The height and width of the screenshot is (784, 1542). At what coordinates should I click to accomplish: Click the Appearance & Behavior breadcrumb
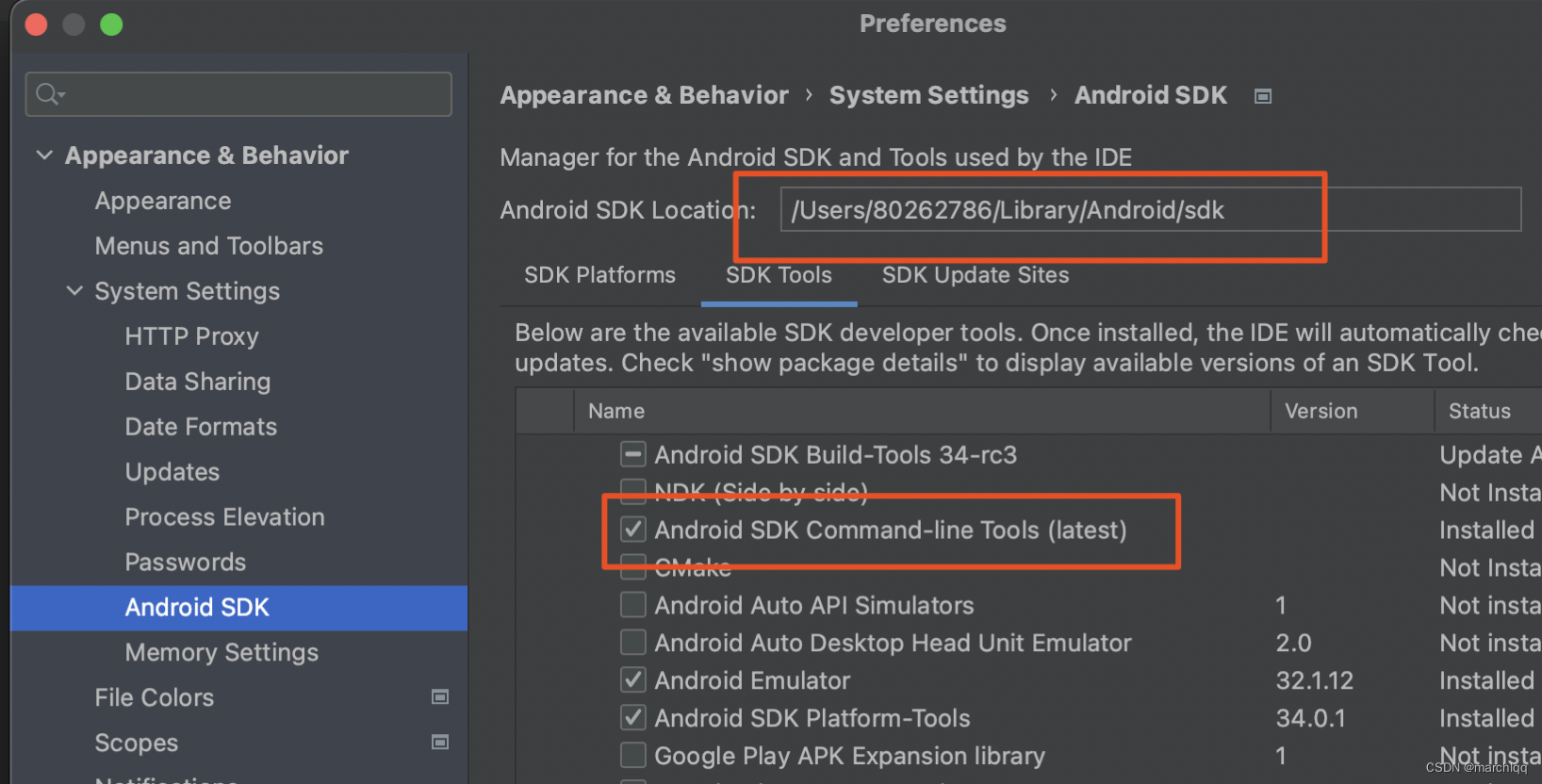pyautogui.click(x=644, y=95)
